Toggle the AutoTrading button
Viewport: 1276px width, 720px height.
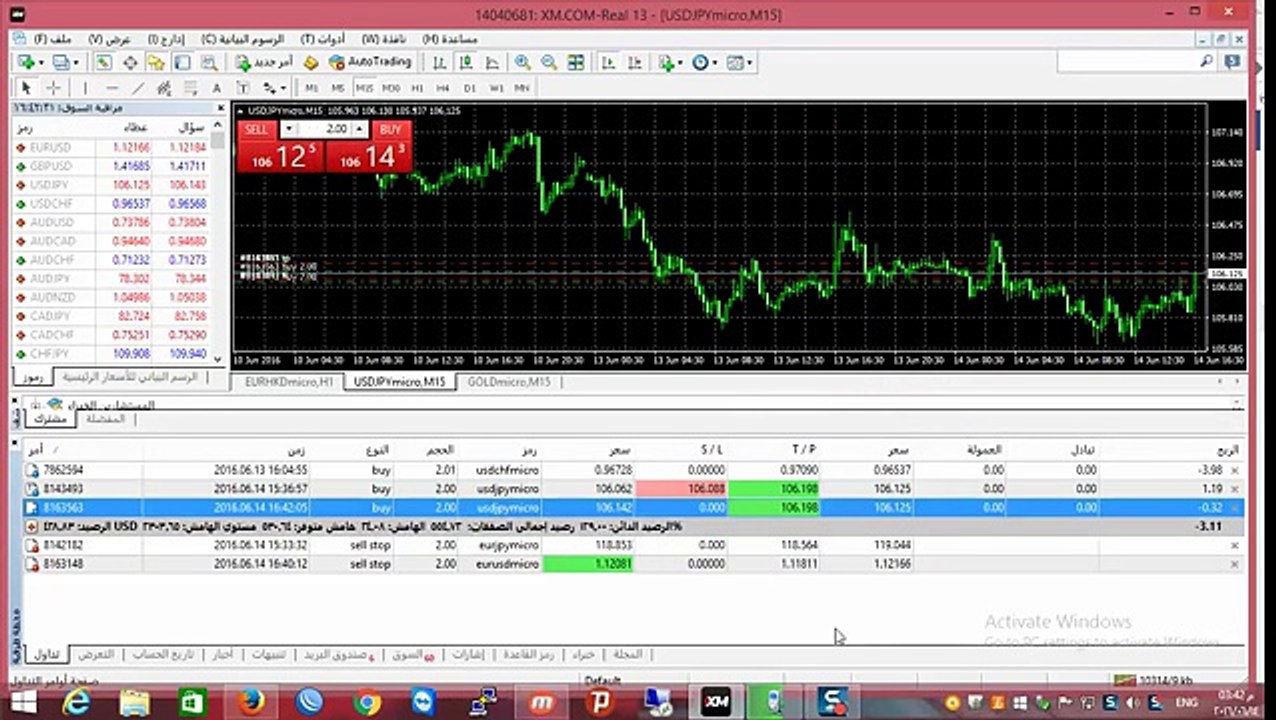(x=370, y=62)
